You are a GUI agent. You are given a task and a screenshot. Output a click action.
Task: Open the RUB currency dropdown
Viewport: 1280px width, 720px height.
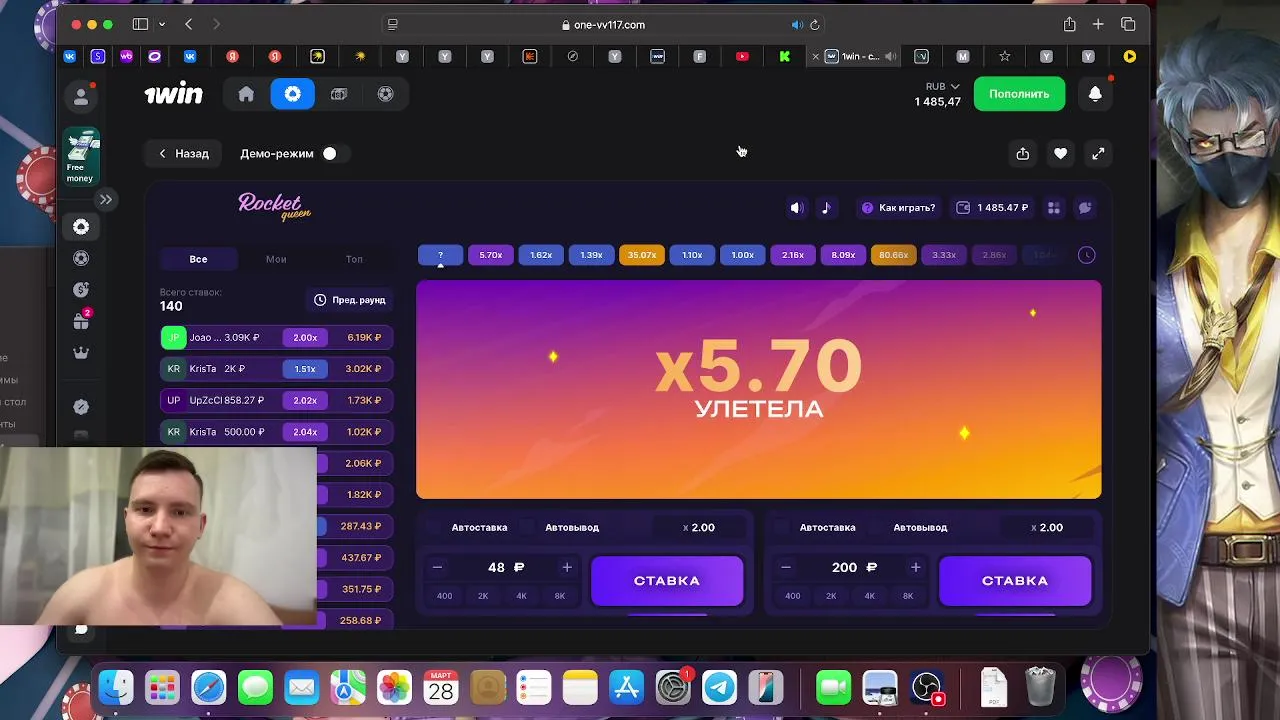(942, 86)
